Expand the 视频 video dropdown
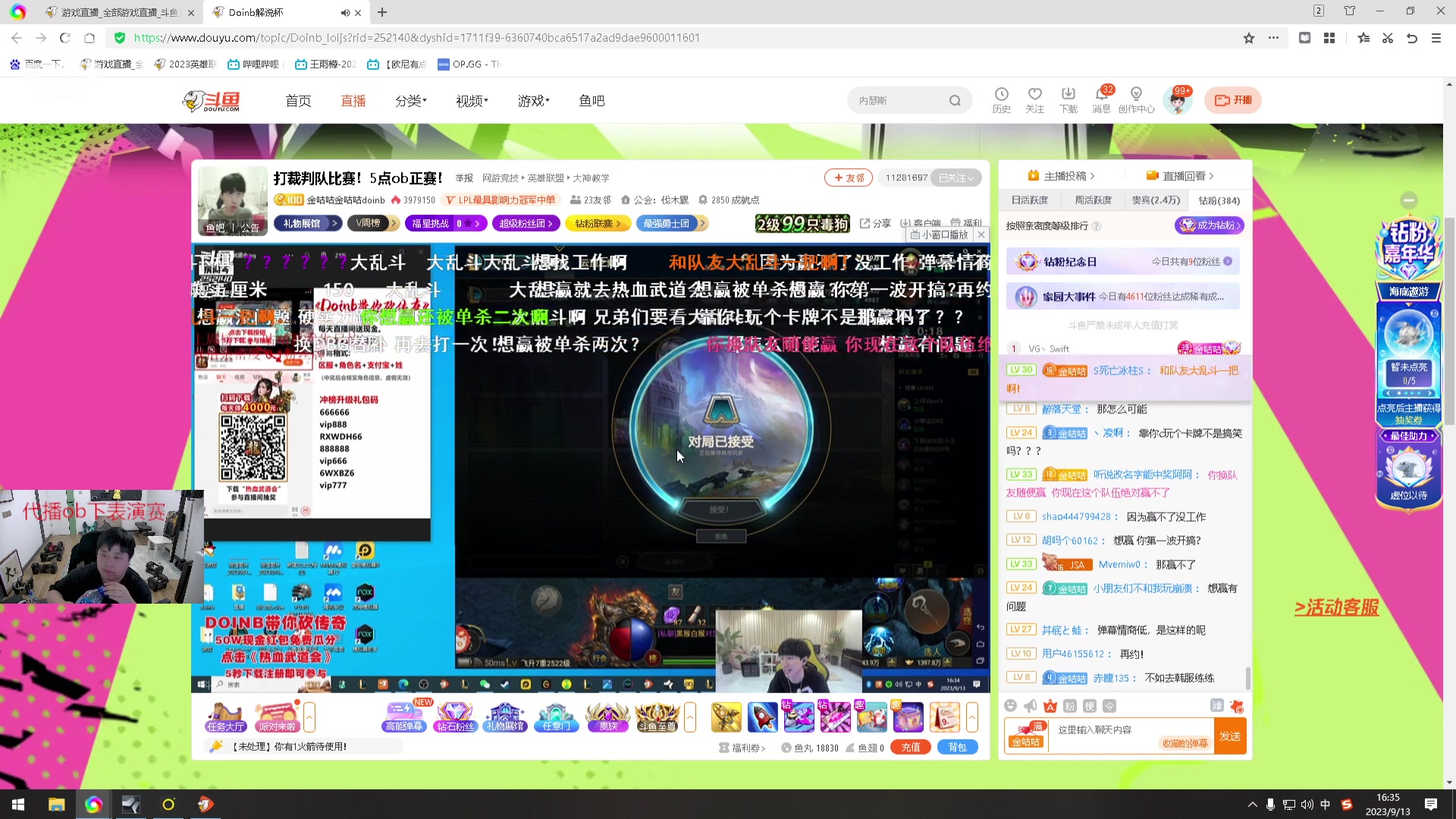The image size is (1456, 819). [x=472, y=100]
